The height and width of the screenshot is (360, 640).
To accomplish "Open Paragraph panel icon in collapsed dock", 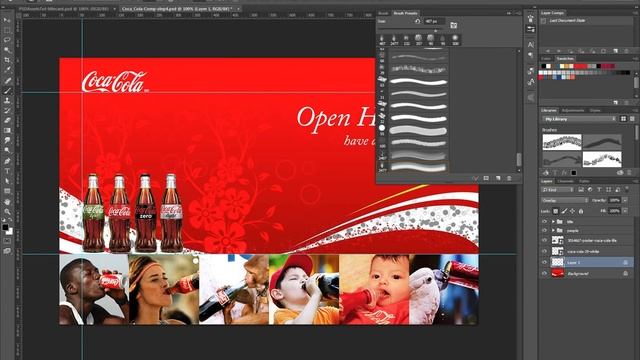I will pyautogui.click(x=531, y=55).
